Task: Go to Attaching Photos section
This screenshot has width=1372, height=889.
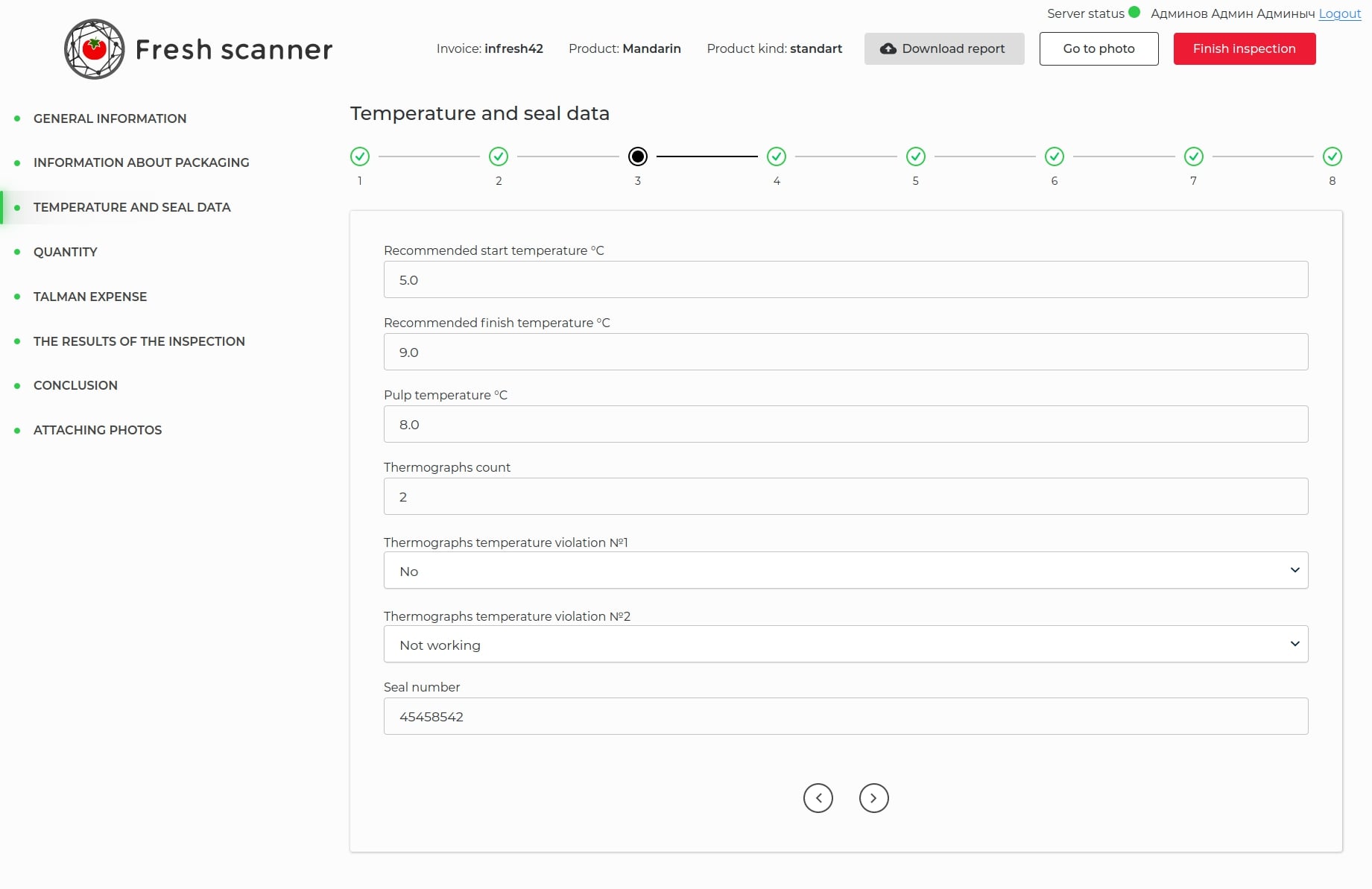Action: 98,430
